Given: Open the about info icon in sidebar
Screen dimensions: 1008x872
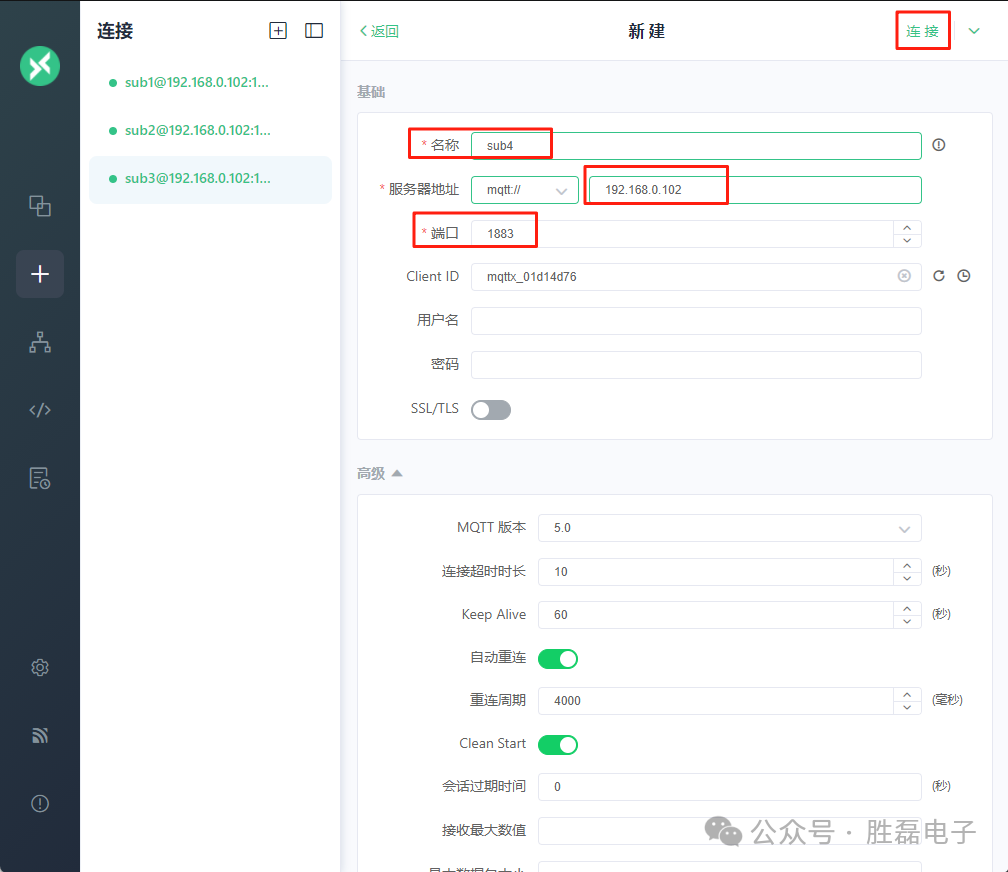Looking at the screenshot, I should [x=40, y=803].
